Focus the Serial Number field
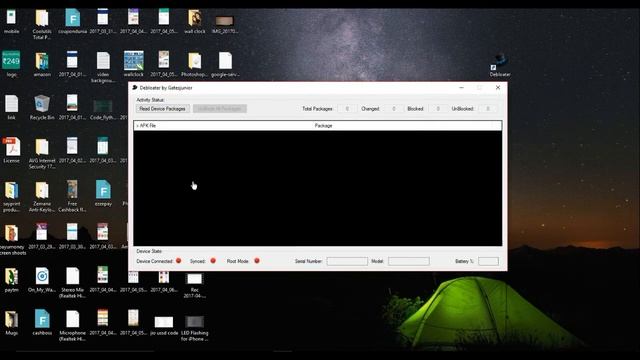Image resolution: width=640 pixels, height=360 pixels. (347, 261)
